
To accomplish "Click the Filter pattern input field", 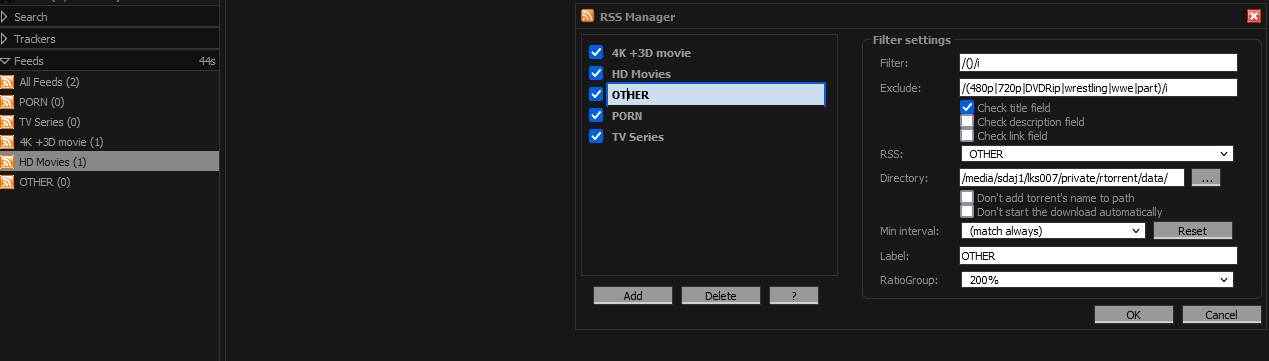I will click(1098, 62).
